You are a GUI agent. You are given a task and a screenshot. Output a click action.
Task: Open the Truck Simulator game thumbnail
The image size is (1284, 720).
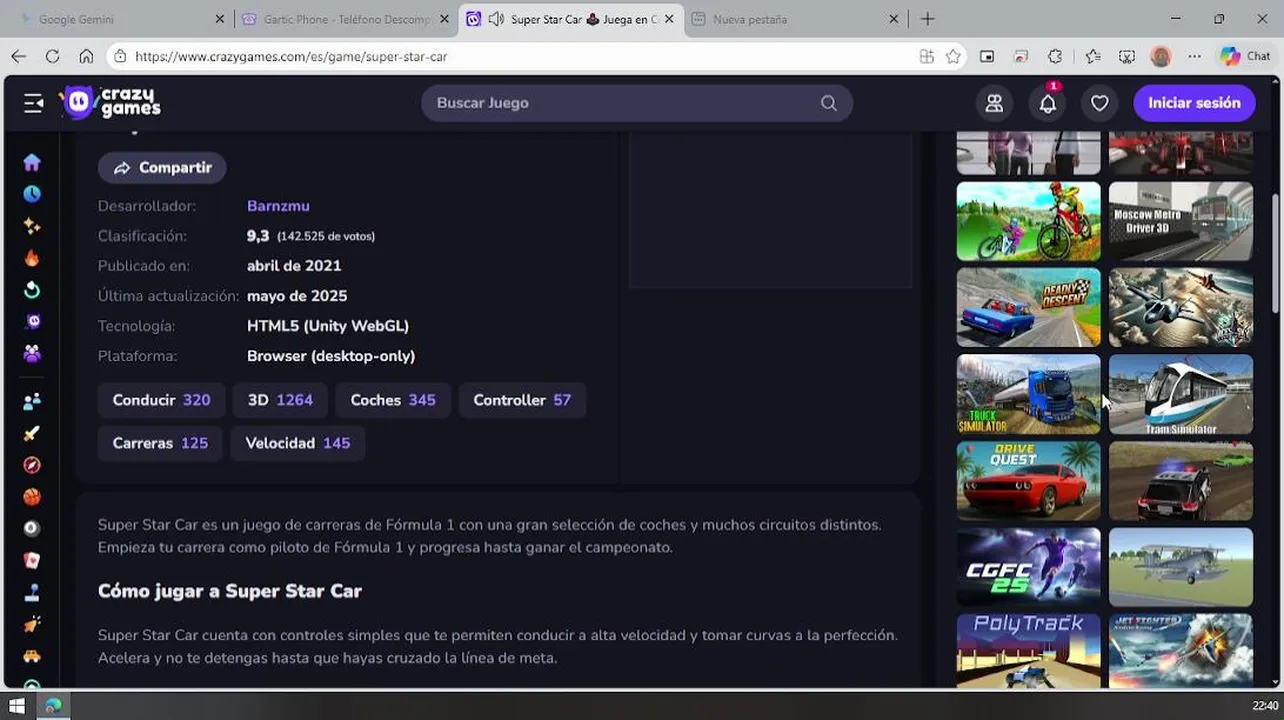(1028, 394)
